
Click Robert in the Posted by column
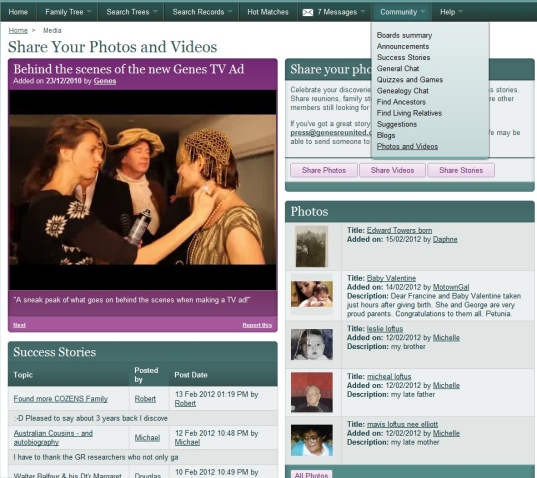(145, 399)
